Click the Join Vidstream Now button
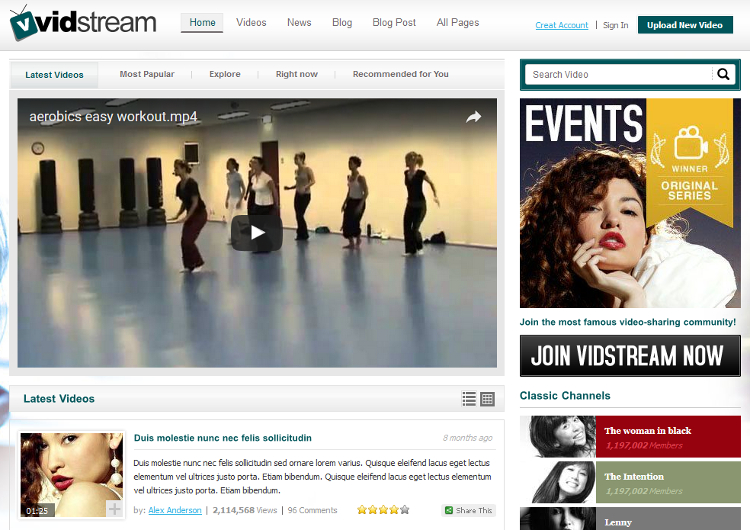Viewport: 750px width, 530px height. [630, 355]
